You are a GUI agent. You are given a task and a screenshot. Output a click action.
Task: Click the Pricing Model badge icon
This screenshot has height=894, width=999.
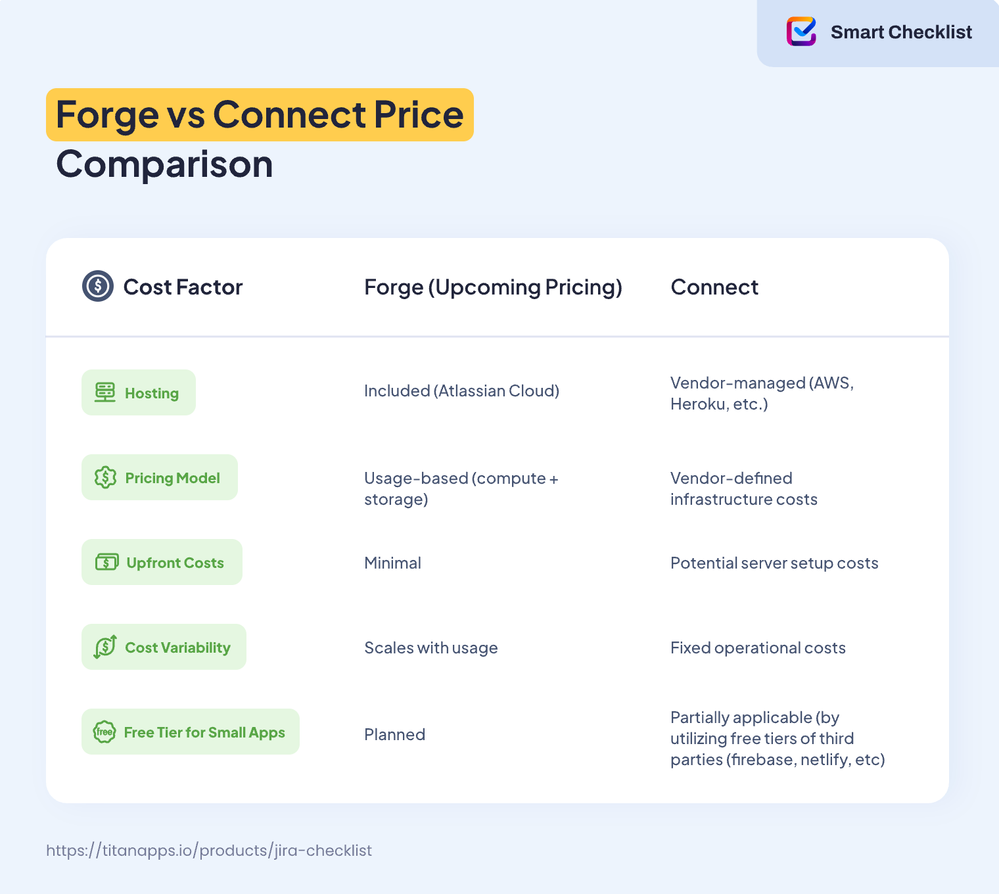[x=105, y=477]
